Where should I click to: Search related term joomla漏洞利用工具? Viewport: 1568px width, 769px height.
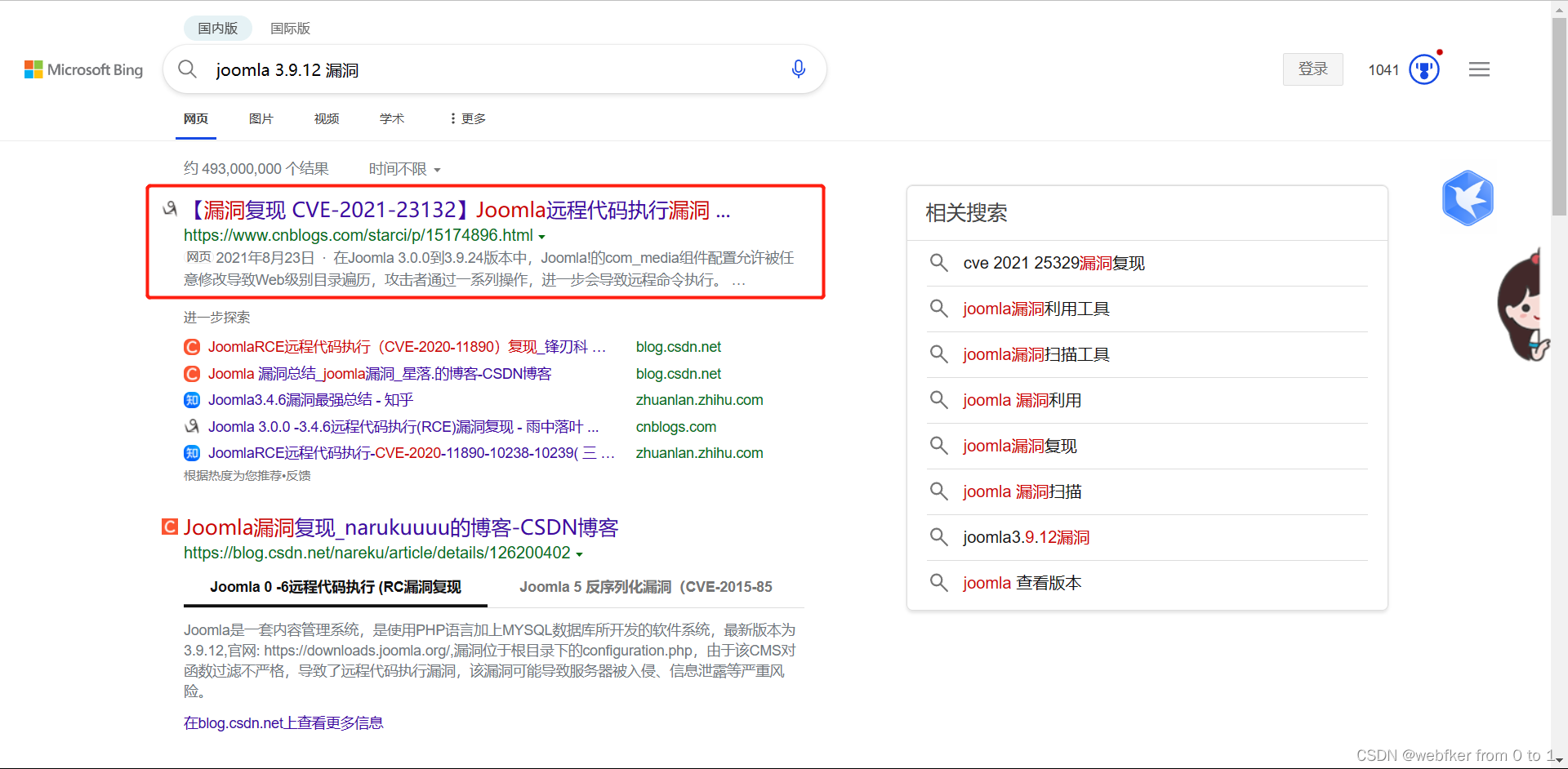(1036, 309)
